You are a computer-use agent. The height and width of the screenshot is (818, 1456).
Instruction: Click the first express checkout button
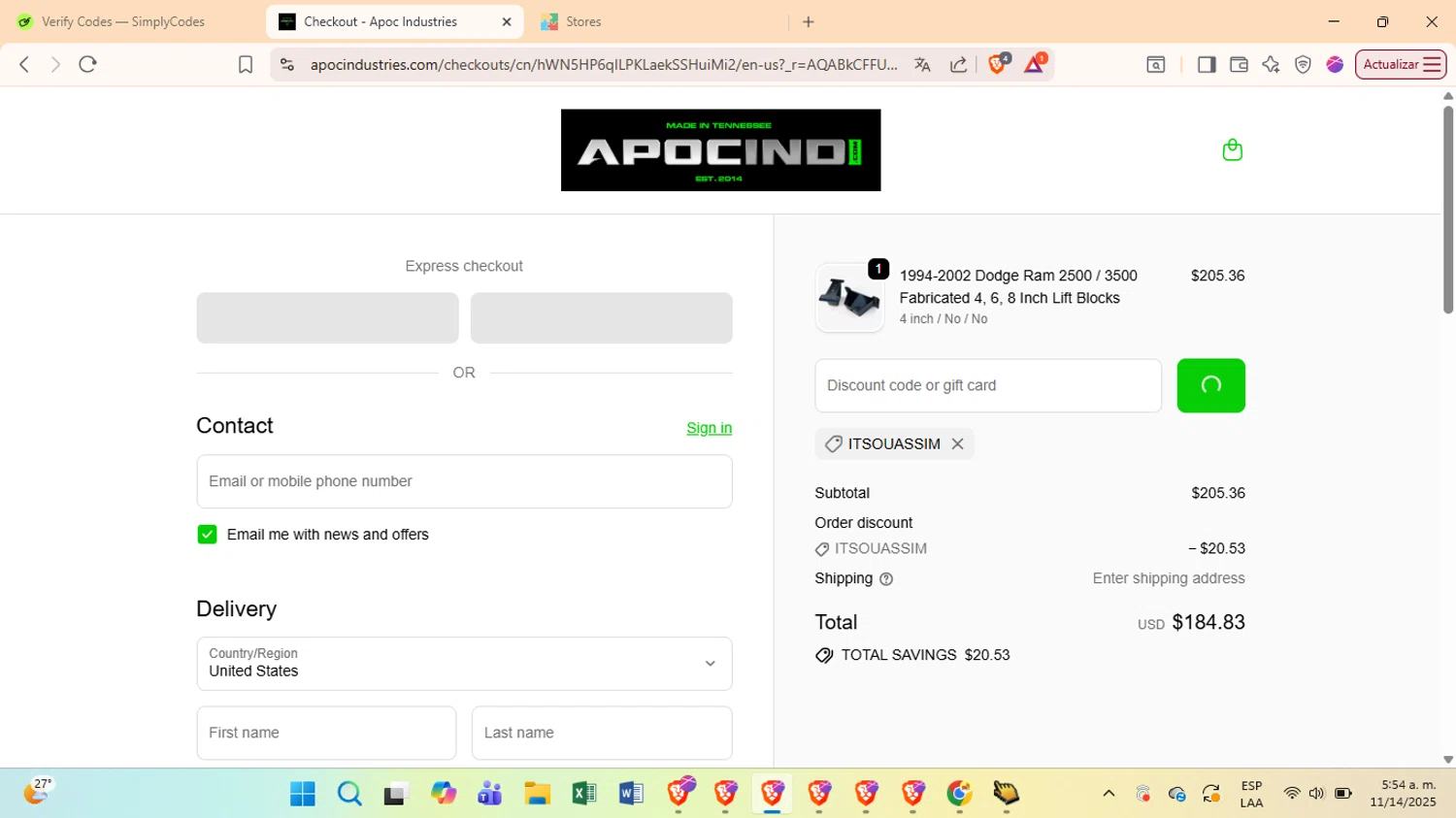[x=327, y=318]
